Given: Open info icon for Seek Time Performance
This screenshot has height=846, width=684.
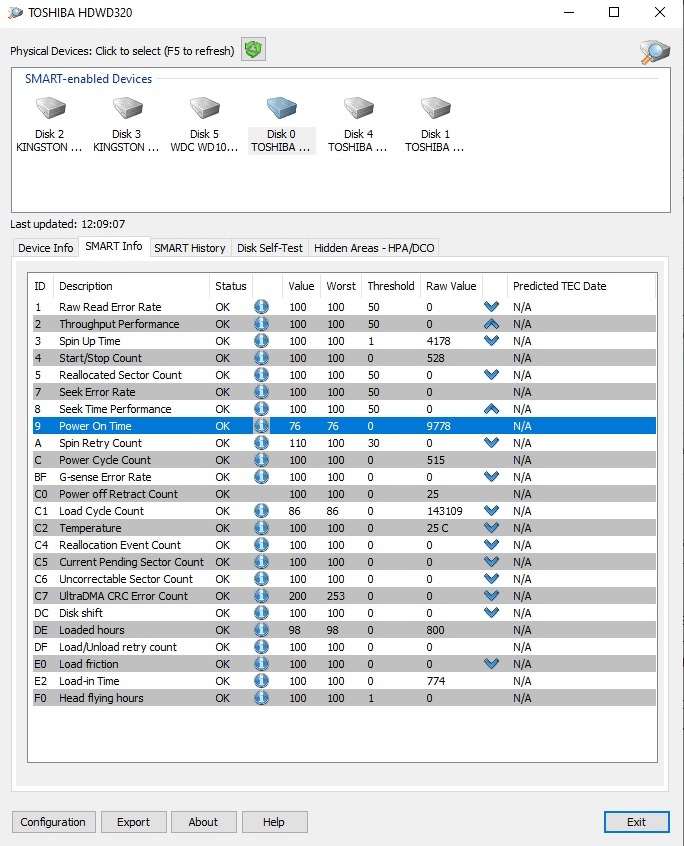Looking at the screenshot, I should point(261,409).
